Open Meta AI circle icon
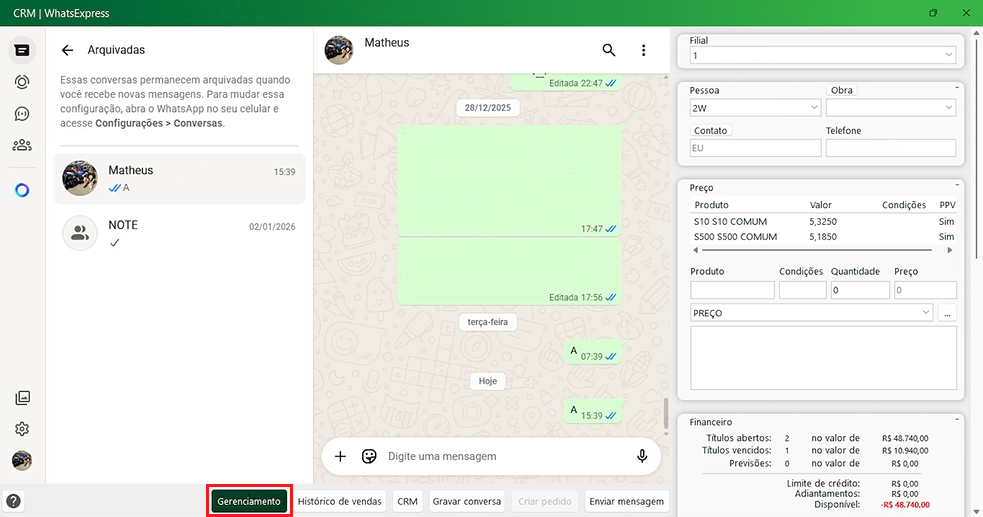Image resolution: width=983 pixels, height=517 pixels. [22, 190]
